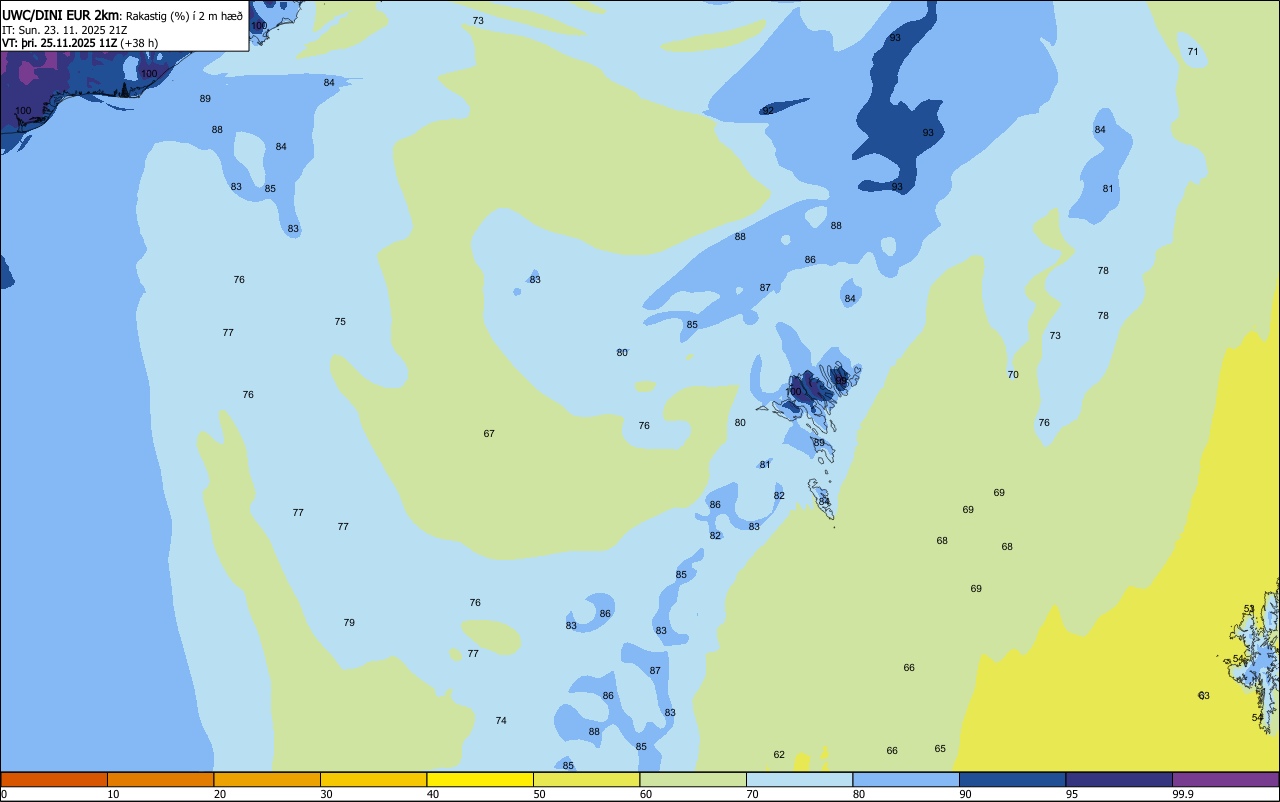This screenshot has height=802, width=1280.
Task: Click the humidity value 75
Action: 340,322
